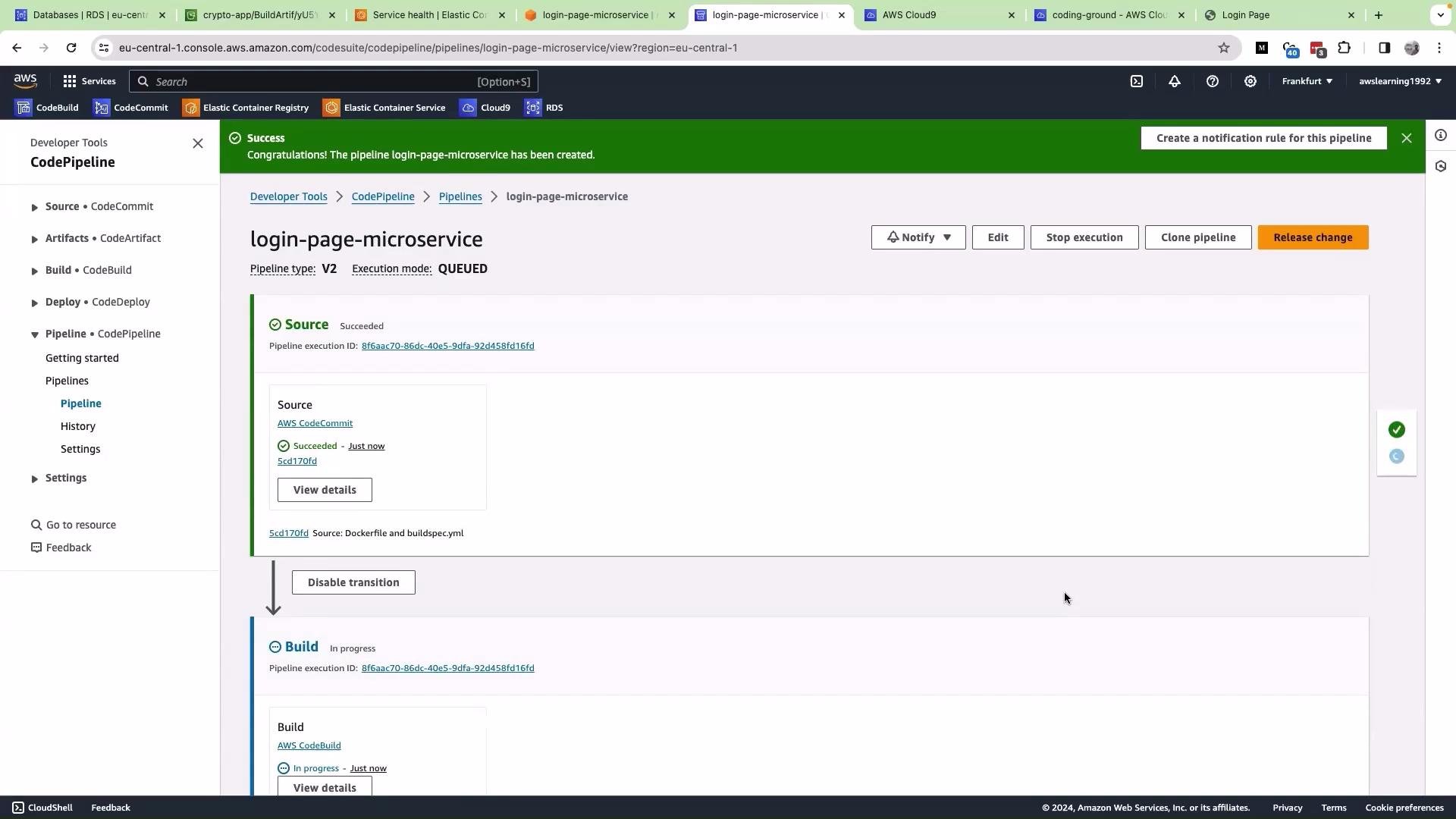Jump to succeeded Source stage indicator

coord(1397,430)
